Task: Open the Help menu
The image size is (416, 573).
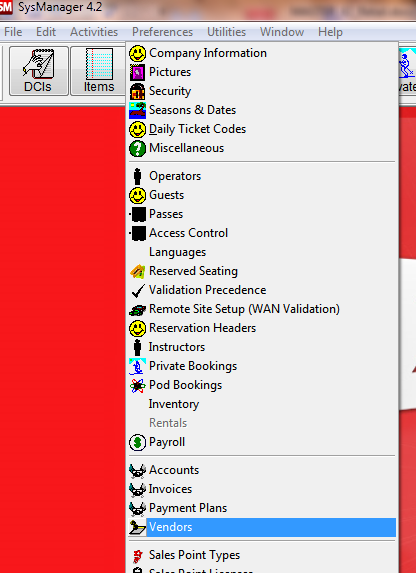Action: [330, 32]
